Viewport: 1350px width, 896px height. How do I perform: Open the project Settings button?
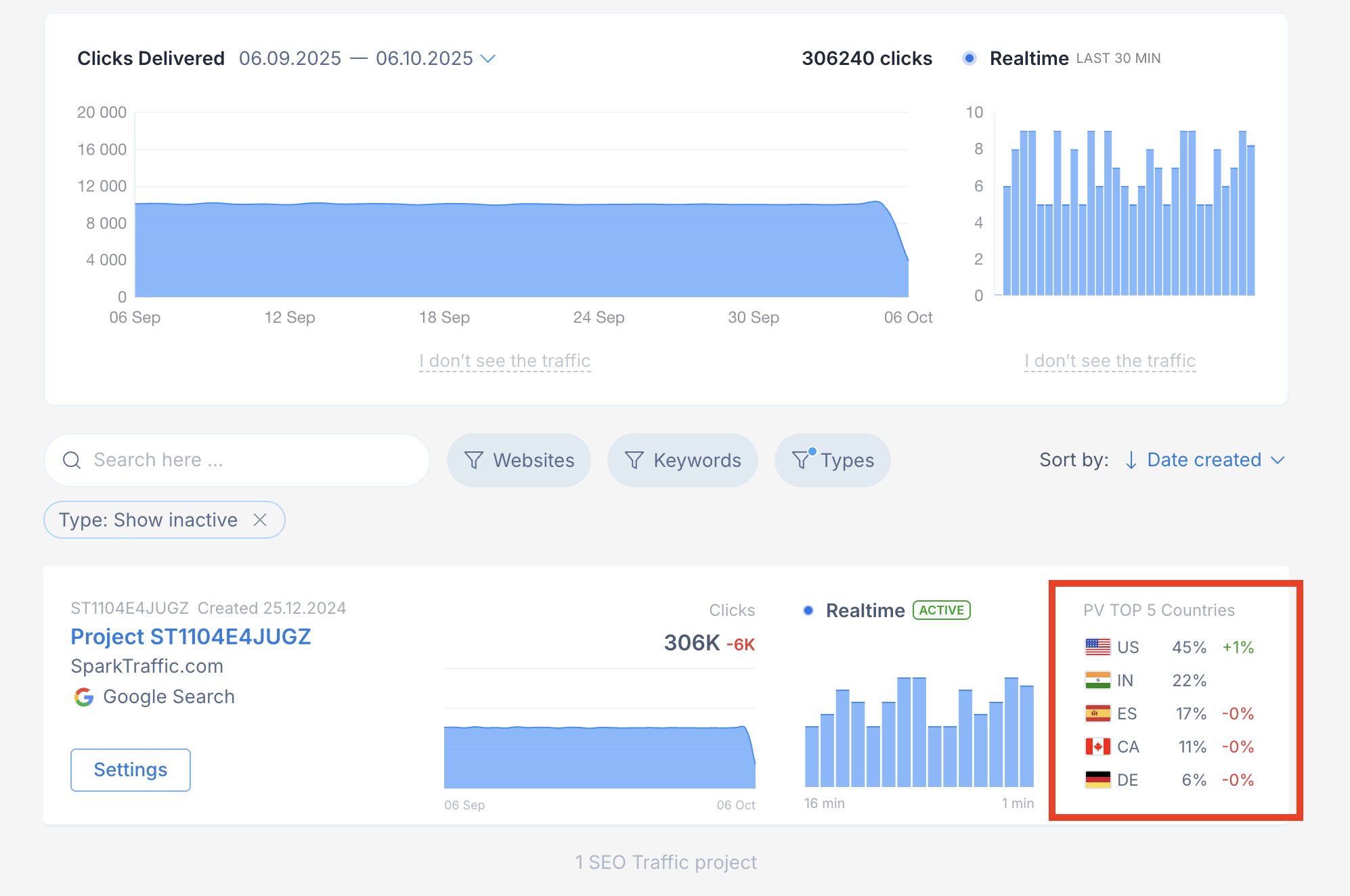130,769
